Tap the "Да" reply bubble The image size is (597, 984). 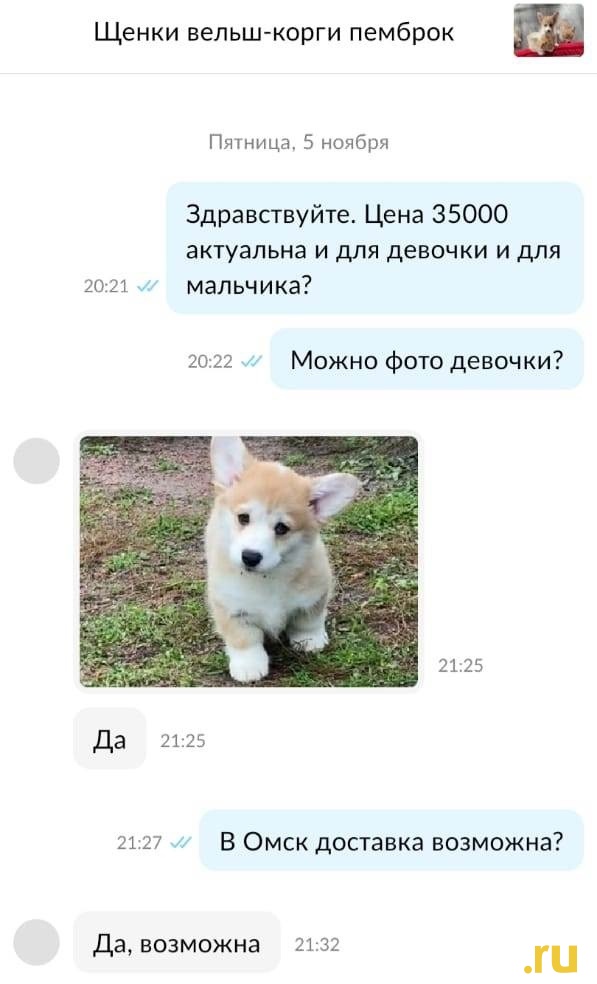(110, 739)
